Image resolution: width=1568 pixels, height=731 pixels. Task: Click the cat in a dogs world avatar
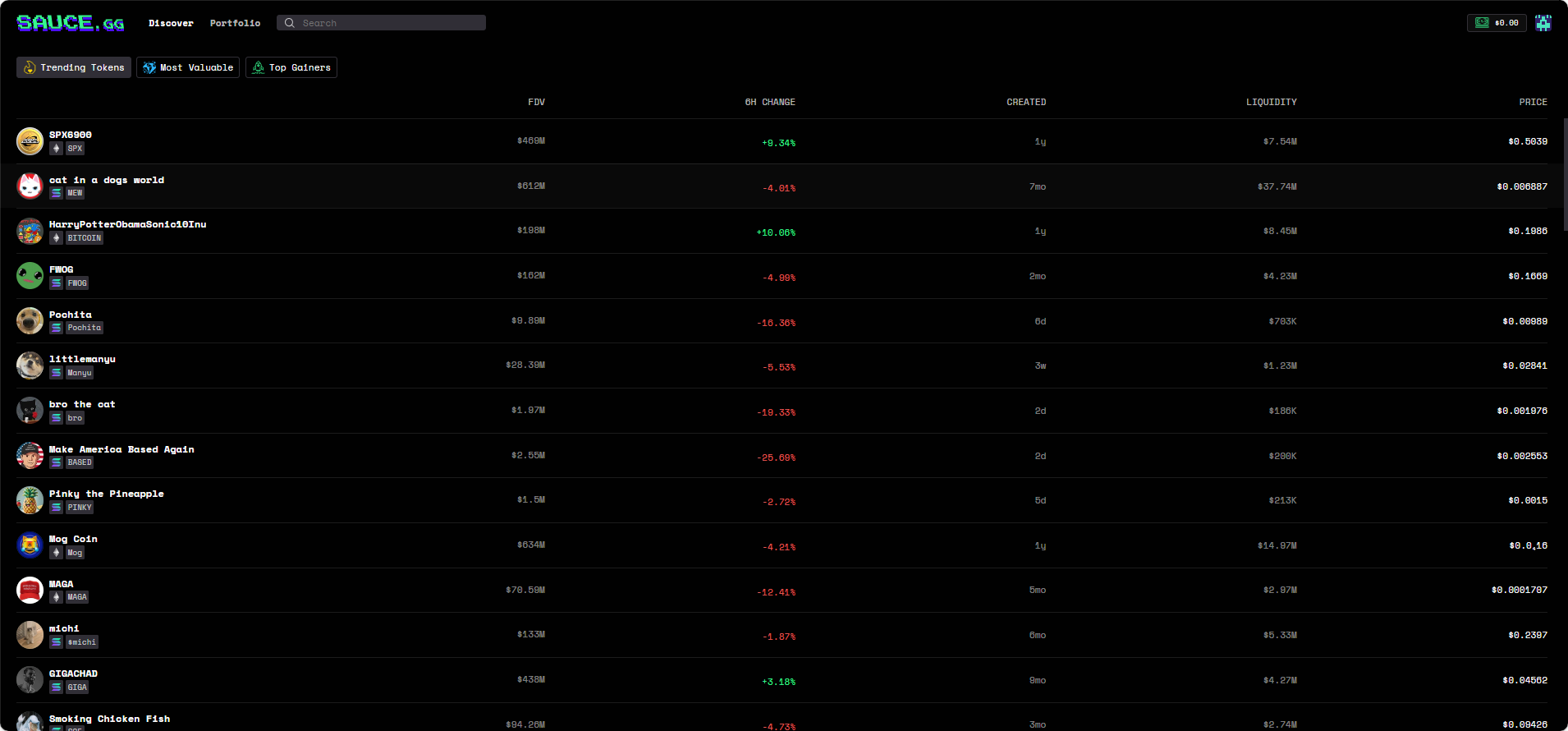30,186
